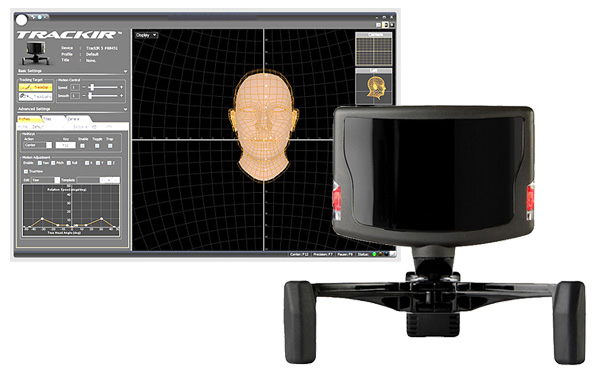Toggle the TrueView checkbox
The width and height of the screenshot is (600, 375).
pyautogui.click(x=26, y=171)
